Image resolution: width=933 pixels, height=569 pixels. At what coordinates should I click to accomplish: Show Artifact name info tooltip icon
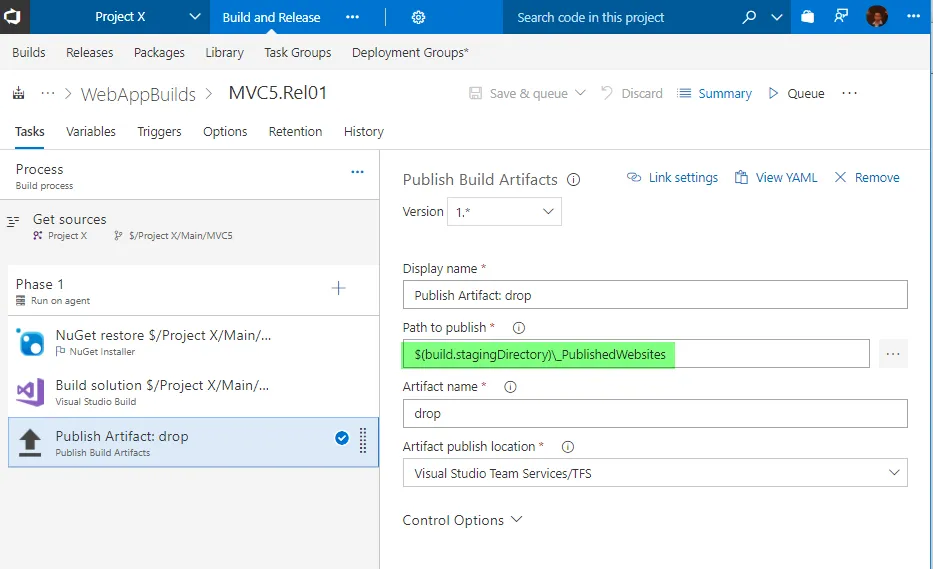tap(511, 387)
